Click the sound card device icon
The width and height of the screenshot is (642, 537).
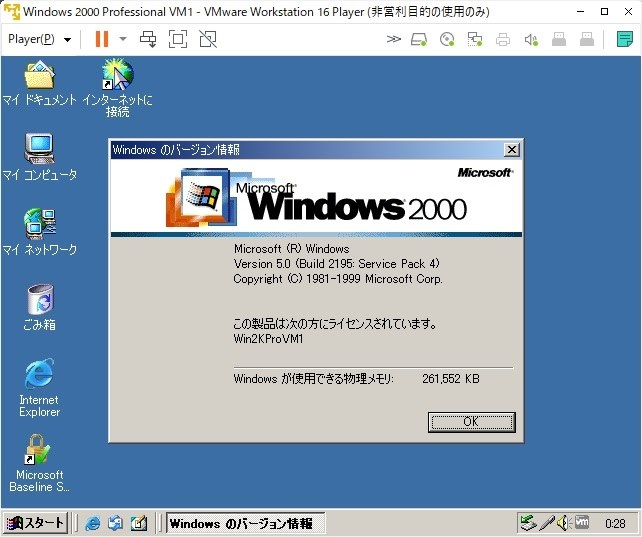[x=531, y=39]
